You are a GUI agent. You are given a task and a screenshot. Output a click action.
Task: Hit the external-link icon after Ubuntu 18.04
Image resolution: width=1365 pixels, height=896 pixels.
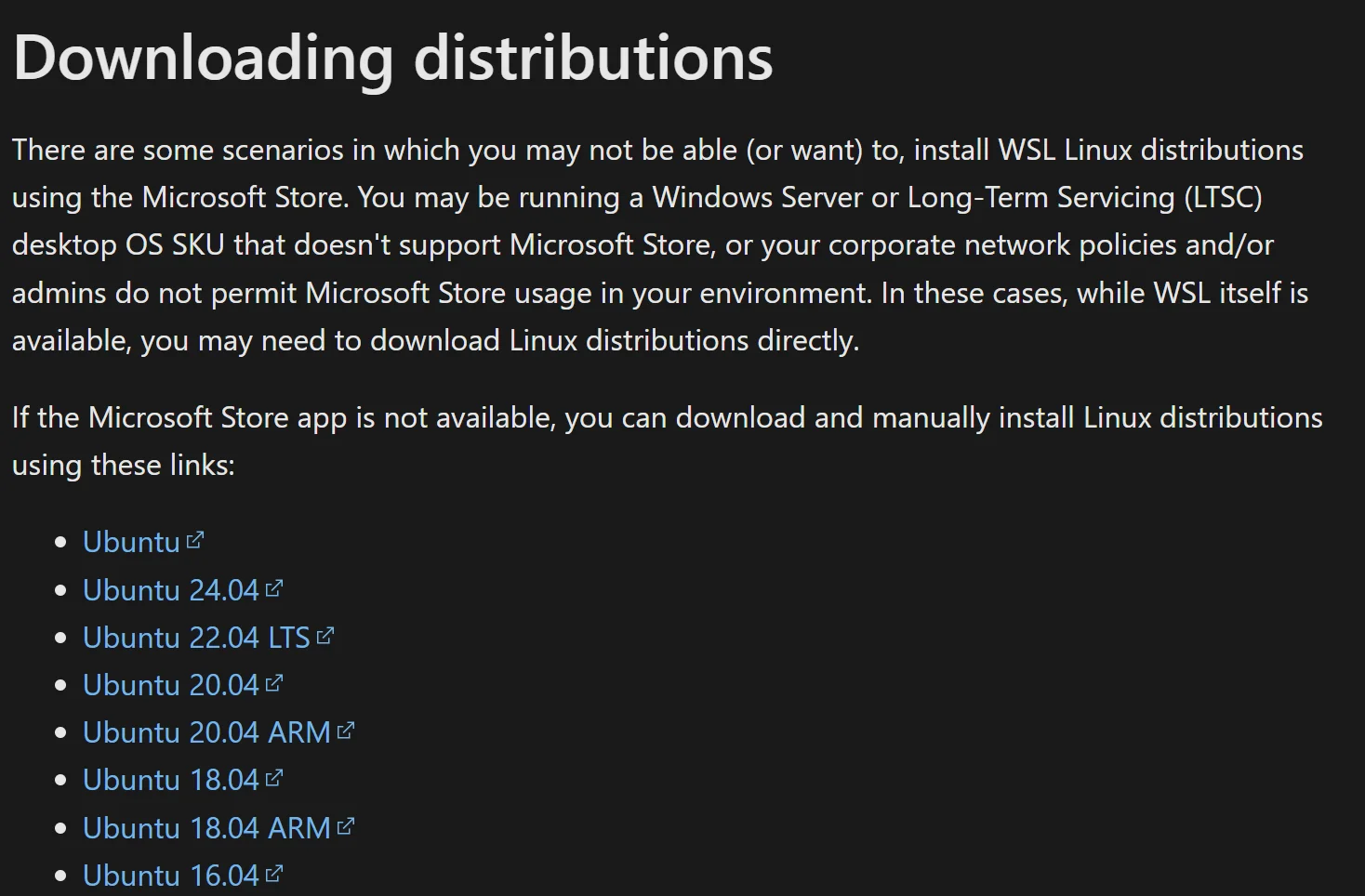[x=274, y=778]
